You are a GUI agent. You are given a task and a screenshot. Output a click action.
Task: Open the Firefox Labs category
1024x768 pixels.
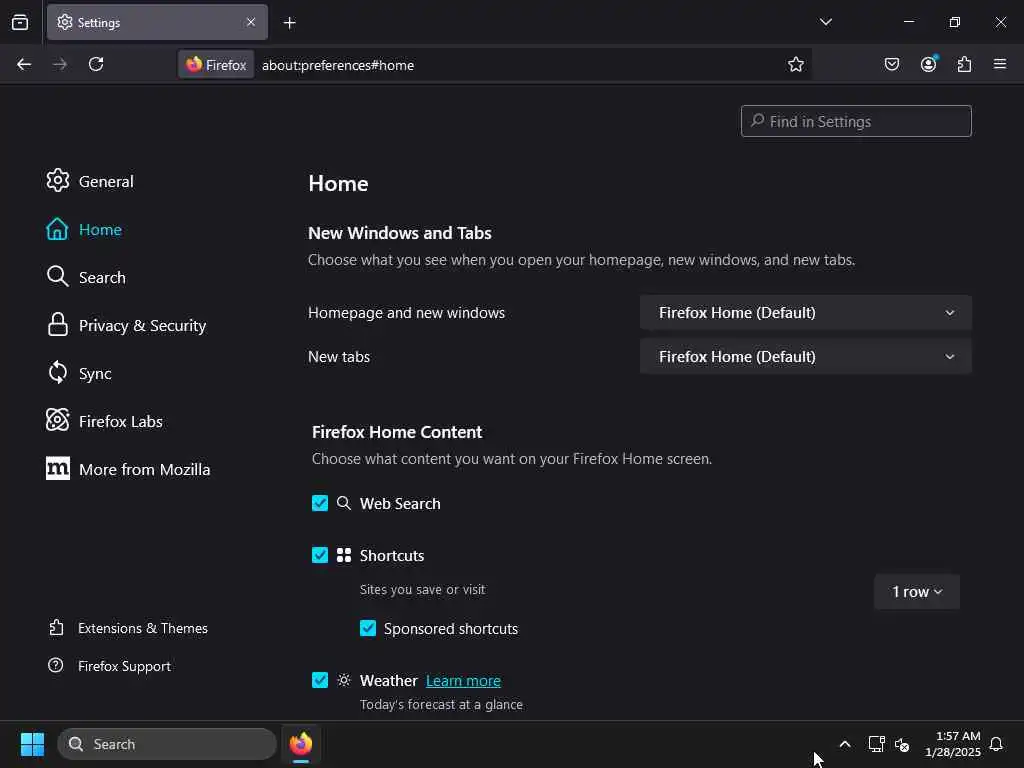pos(104,421)
